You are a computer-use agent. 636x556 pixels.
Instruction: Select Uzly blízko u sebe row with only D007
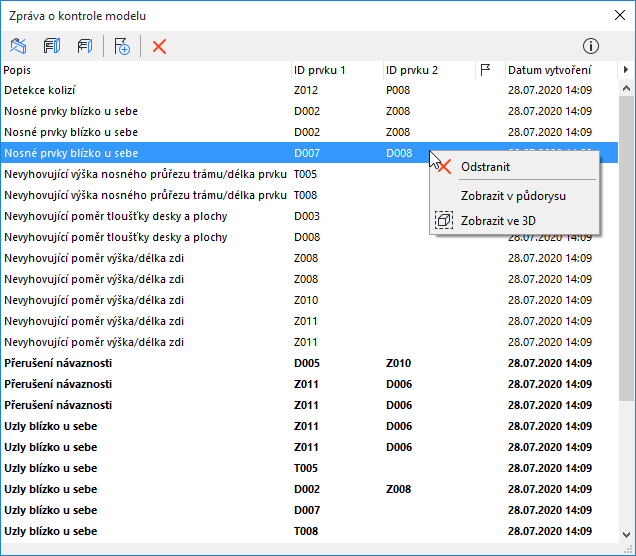(310, 510)
